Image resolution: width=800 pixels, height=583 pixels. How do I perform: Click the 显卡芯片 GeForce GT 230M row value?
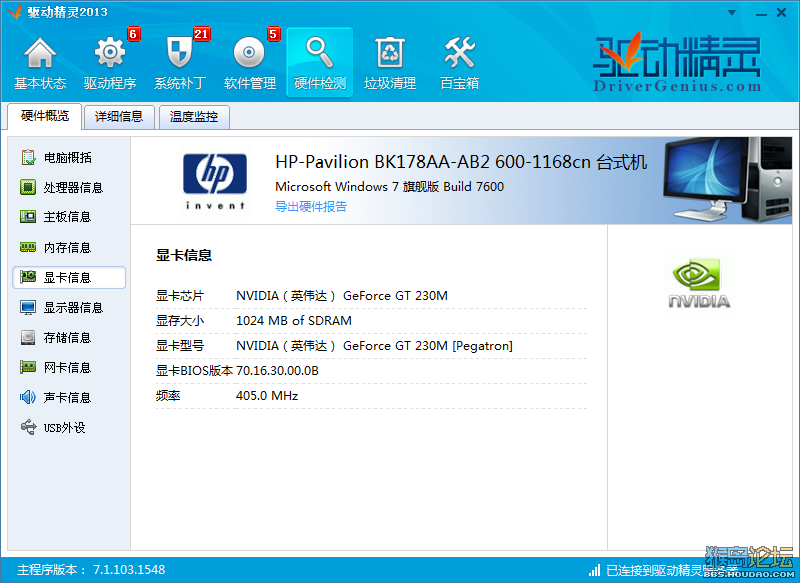click(x=342, y=296)
